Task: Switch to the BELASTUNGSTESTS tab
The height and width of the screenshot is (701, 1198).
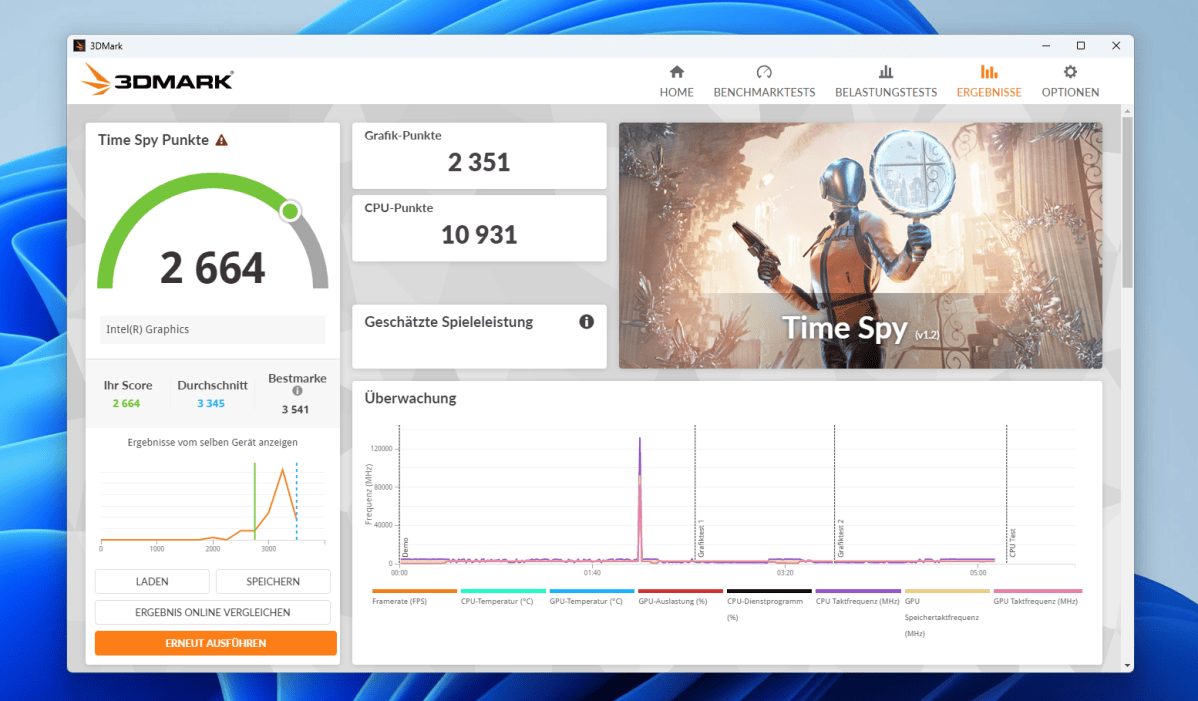Action: [x=886, y=82]
